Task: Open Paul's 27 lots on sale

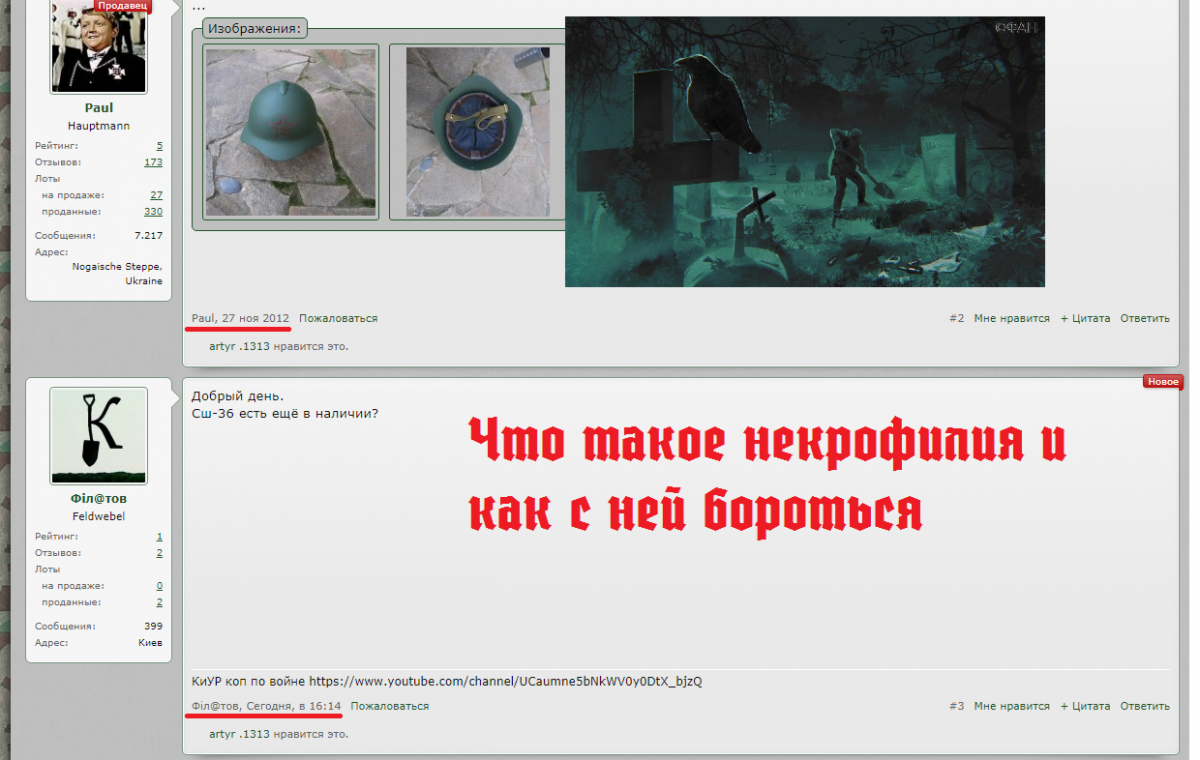Action: click(156, 195)
